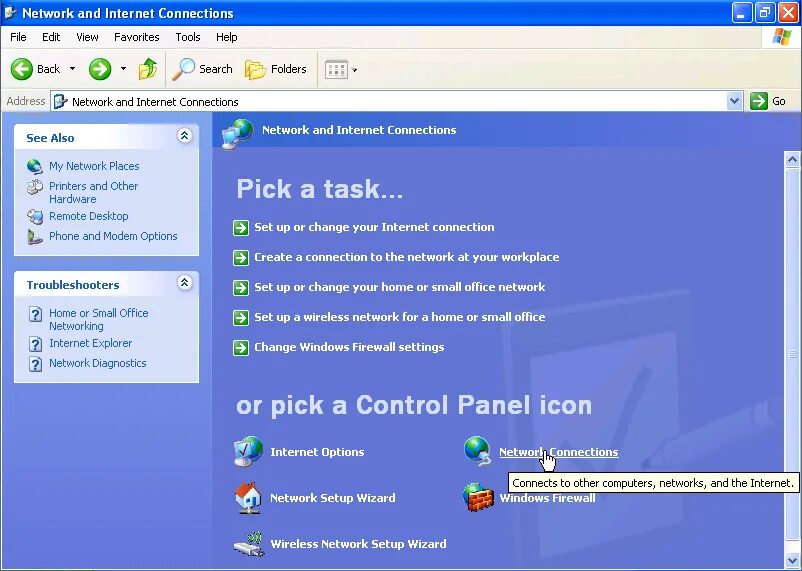This screenshot has width=802, height=571.
Task: Click the question icon beside Internet Explorer
Action: click(35, 344)
